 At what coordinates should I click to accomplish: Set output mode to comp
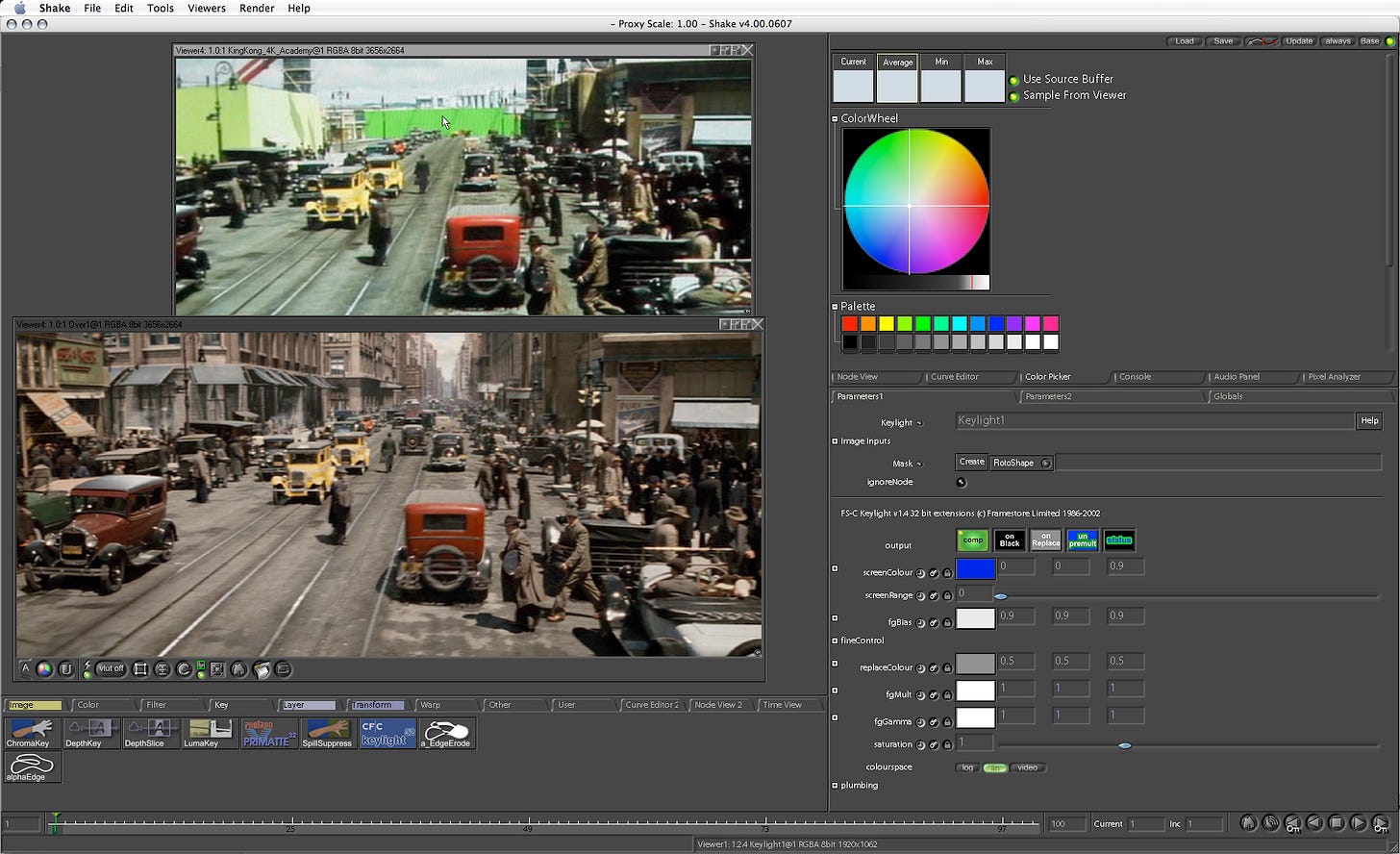pos(973,540)
